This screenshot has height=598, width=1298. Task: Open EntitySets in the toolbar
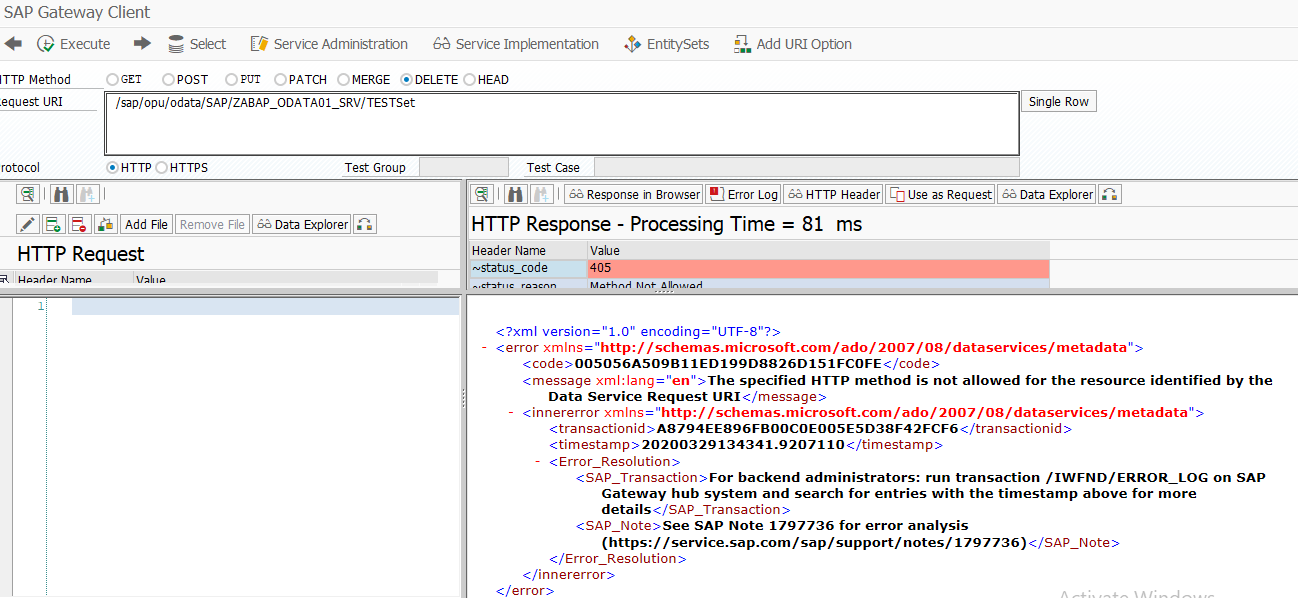coord(666,44)
